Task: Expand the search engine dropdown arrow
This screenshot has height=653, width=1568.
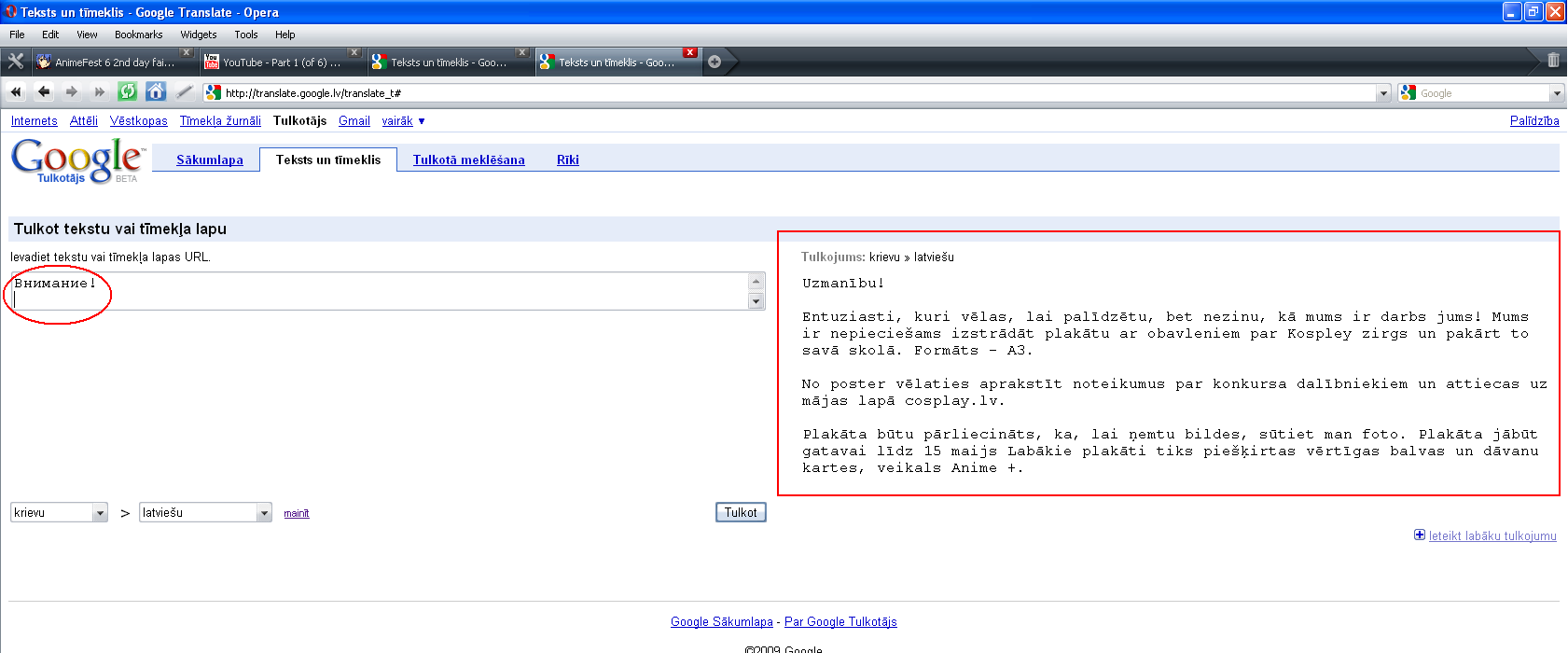Action: 1556,93
